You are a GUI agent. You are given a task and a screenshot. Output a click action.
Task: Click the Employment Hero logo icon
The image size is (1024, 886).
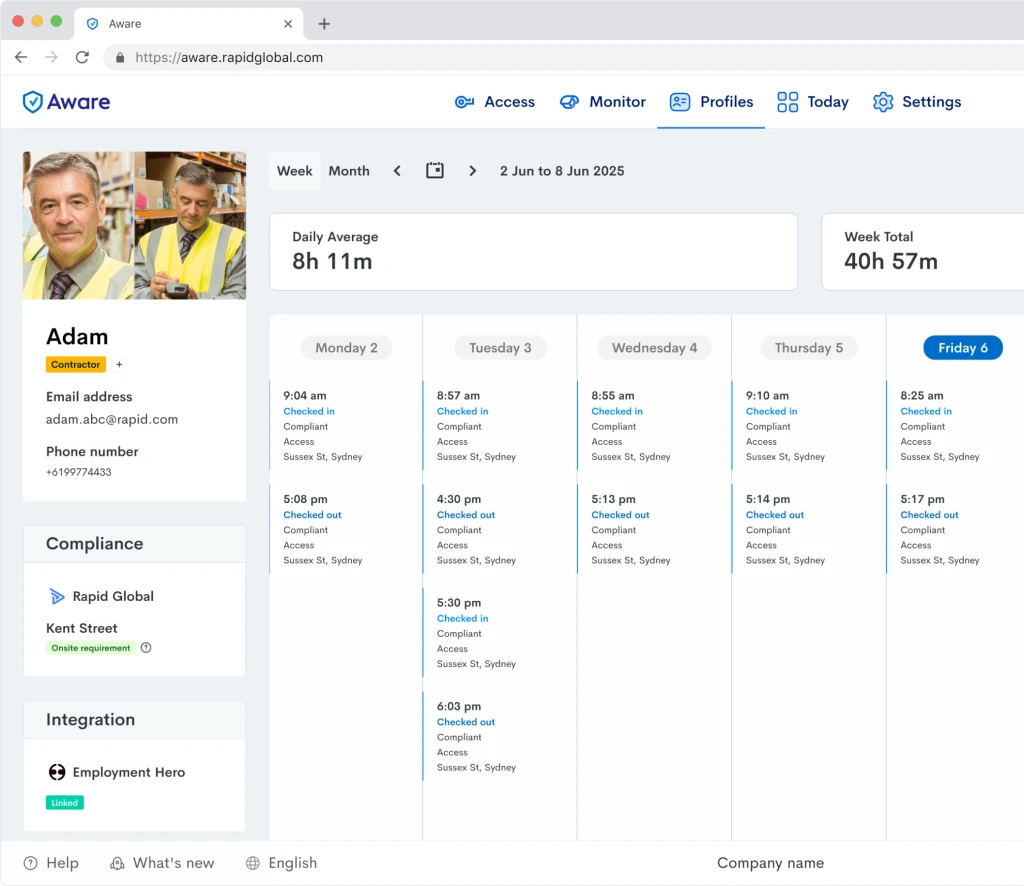[x=57, y=772]
